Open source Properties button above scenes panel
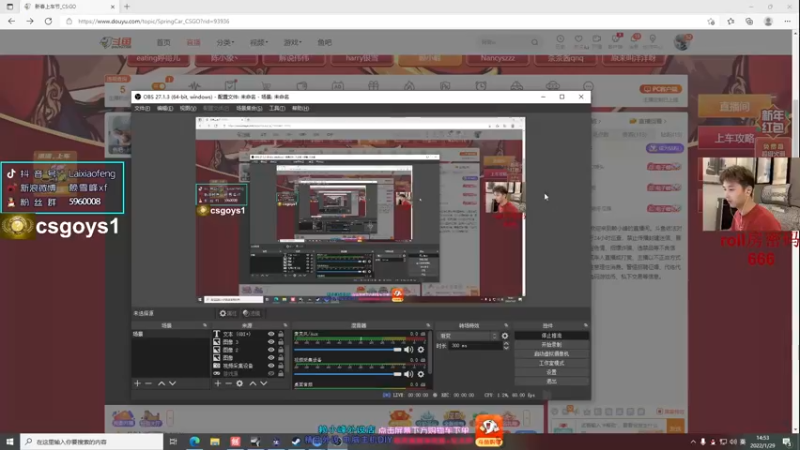 click(228, 313)
